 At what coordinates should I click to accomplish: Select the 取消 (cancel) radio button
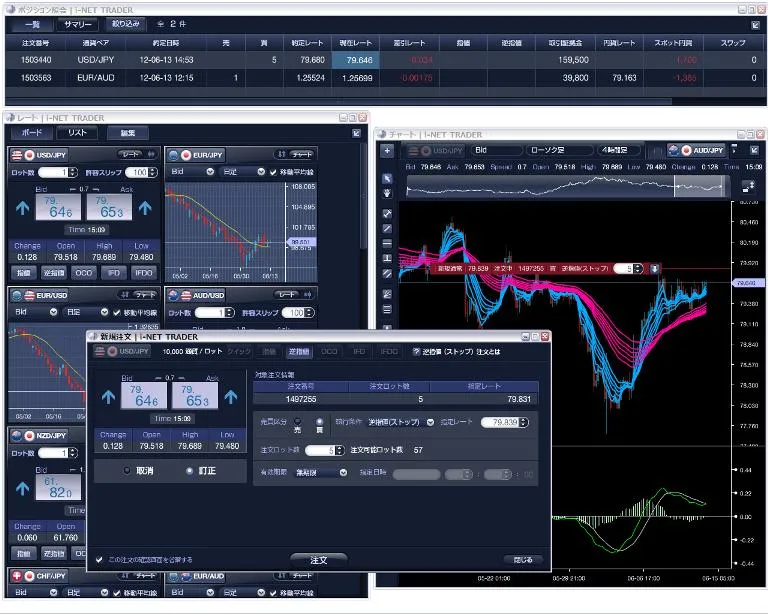point(125,470)
